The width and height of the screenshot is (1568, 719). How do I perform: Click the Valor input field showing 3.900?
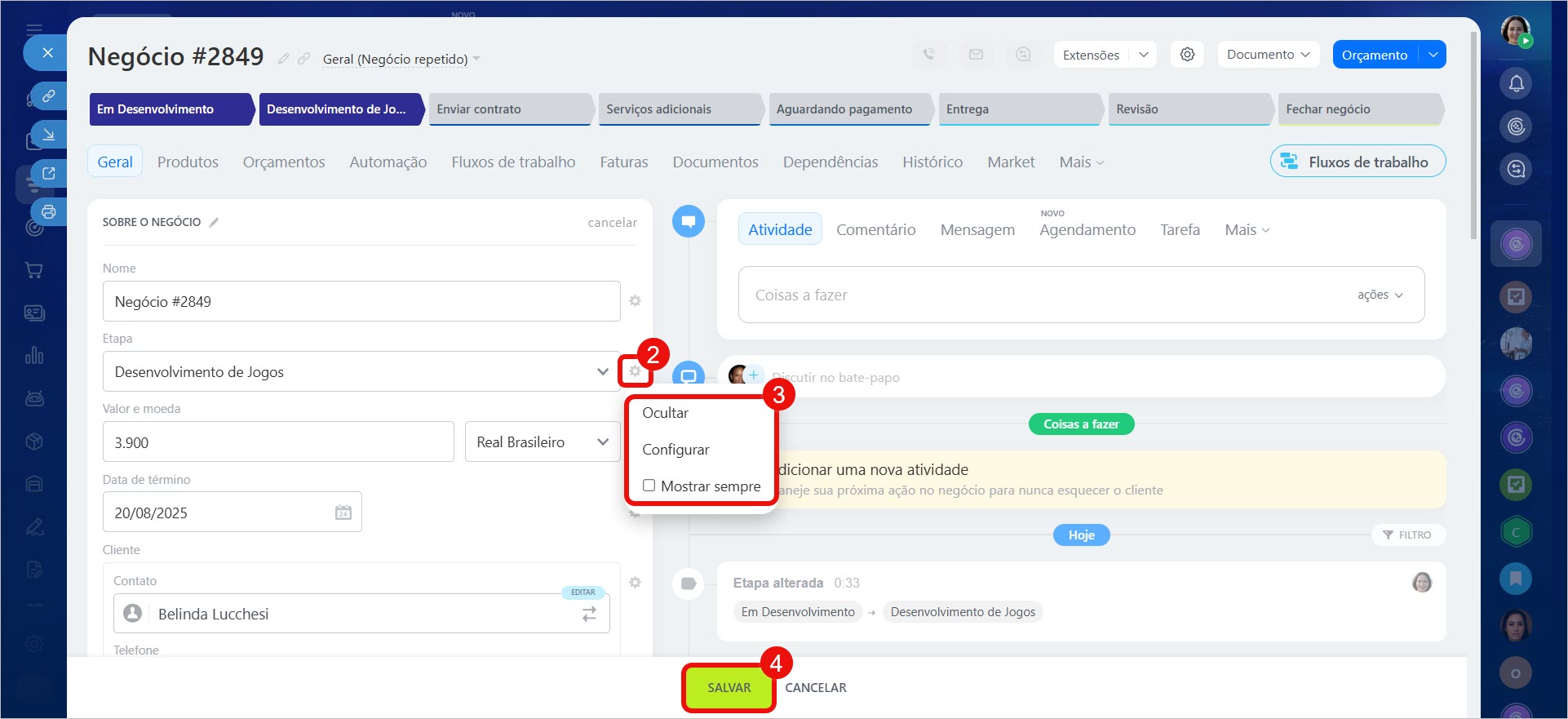pos(277,442)
